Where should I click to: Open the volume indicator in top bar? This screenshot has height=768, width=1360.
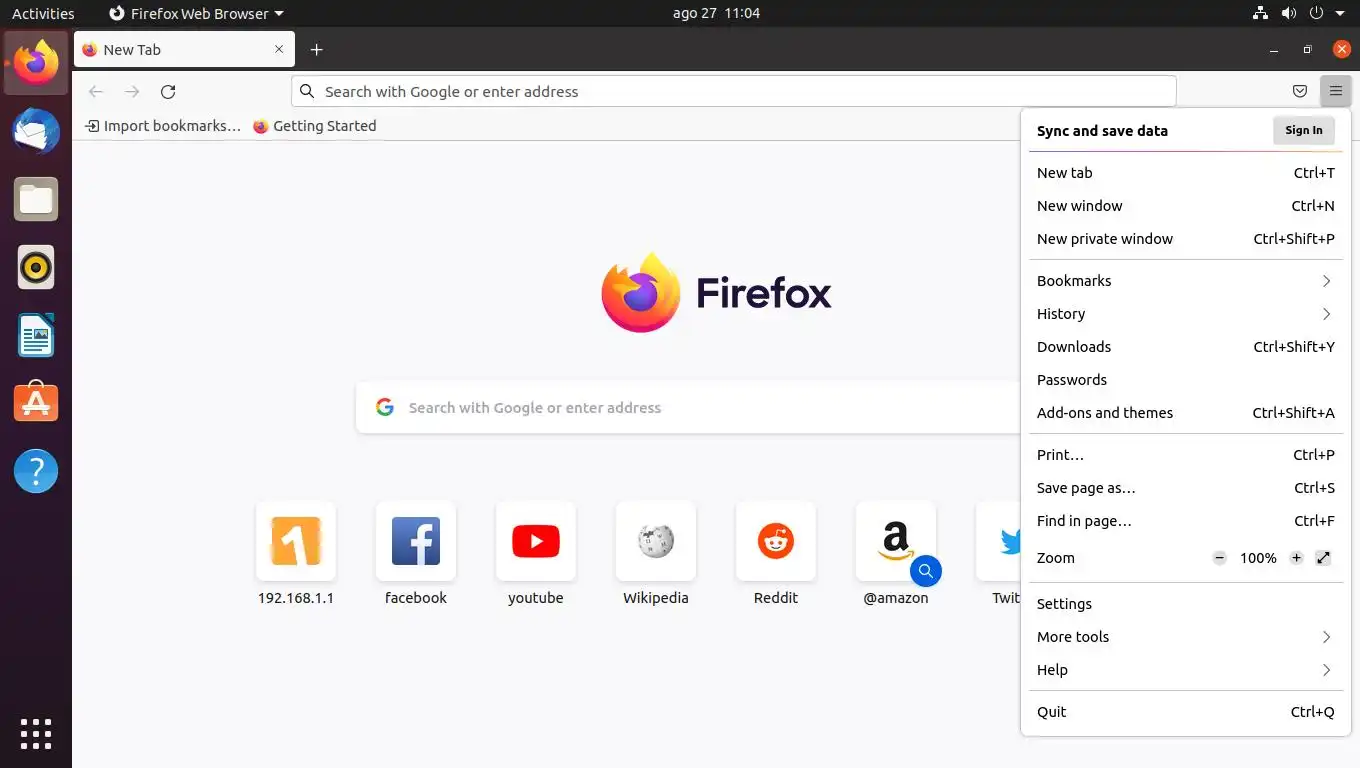click(x=1288, y=14)
